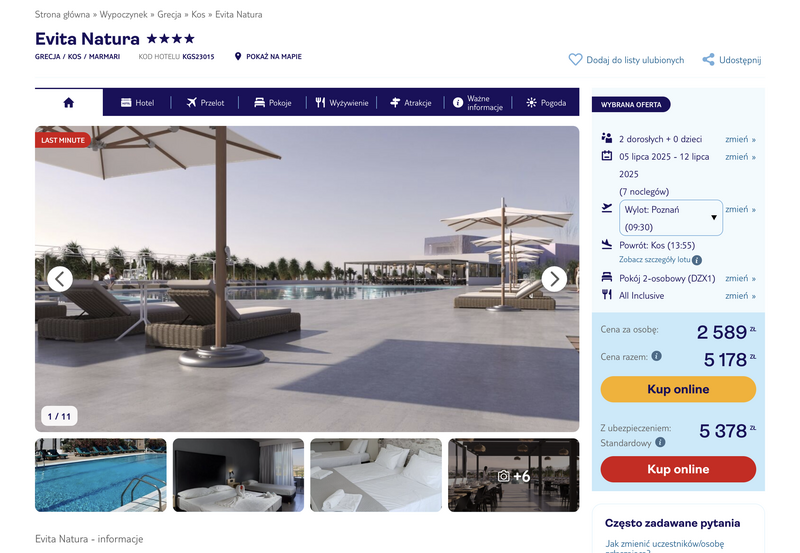This screenshot has height=553, width=800.
Task: Open the swimming pool thumbnail
Action: pyautogui.click(x=101, y=475)
